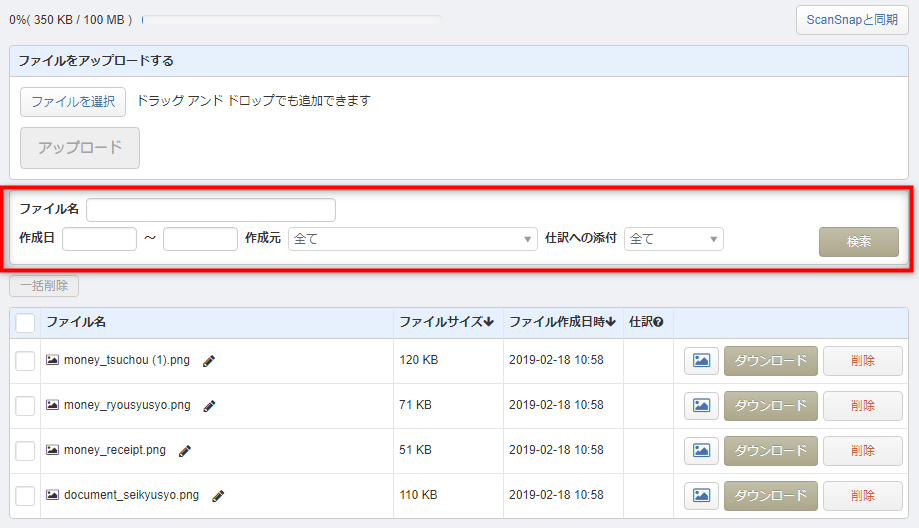Delete document_seikyusyo.png
This screenshot has height=528, width=919.
click(x=863, y=496)
